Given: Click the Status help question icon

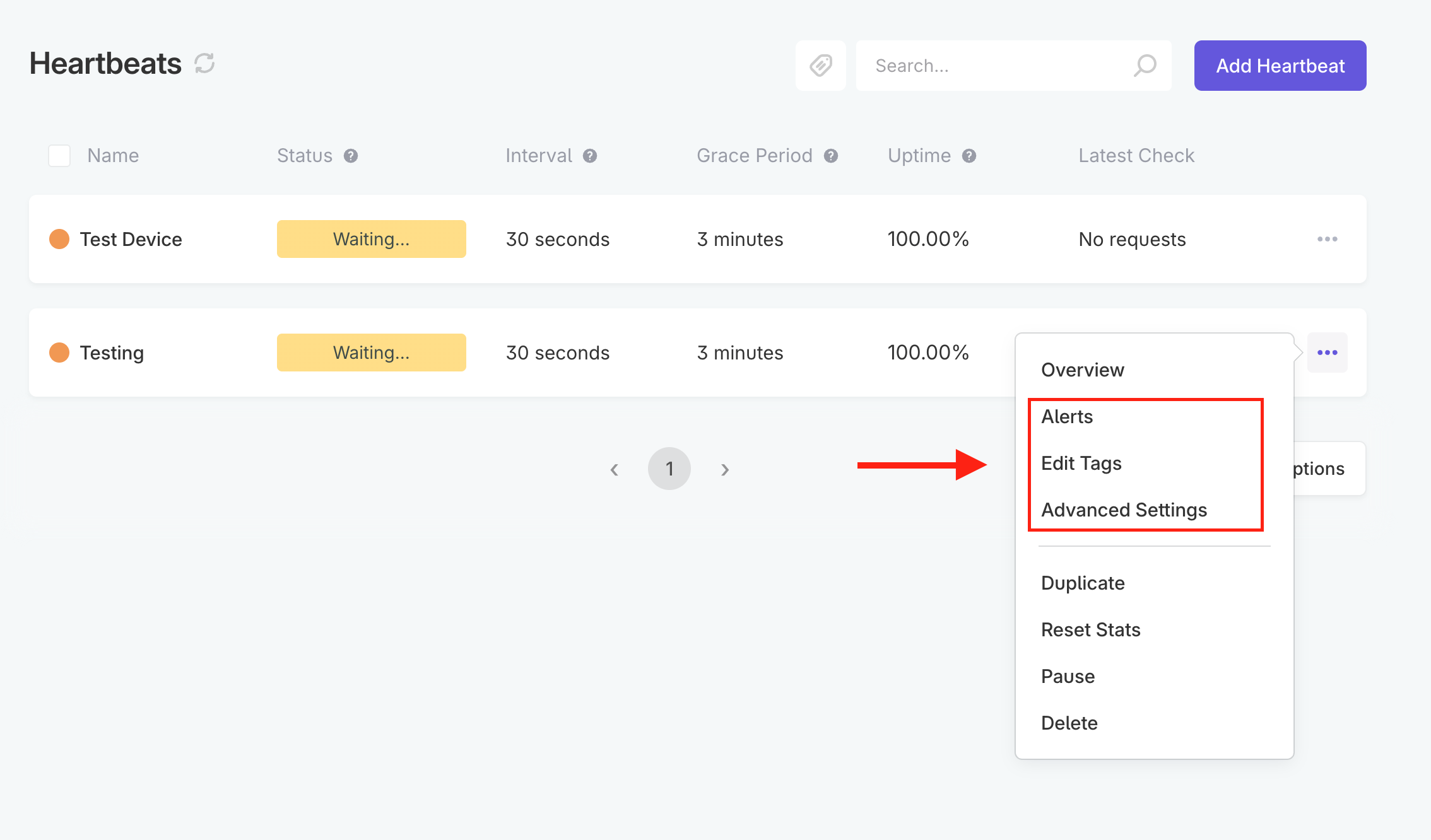Looking at the screenshot, I should 351,156.
